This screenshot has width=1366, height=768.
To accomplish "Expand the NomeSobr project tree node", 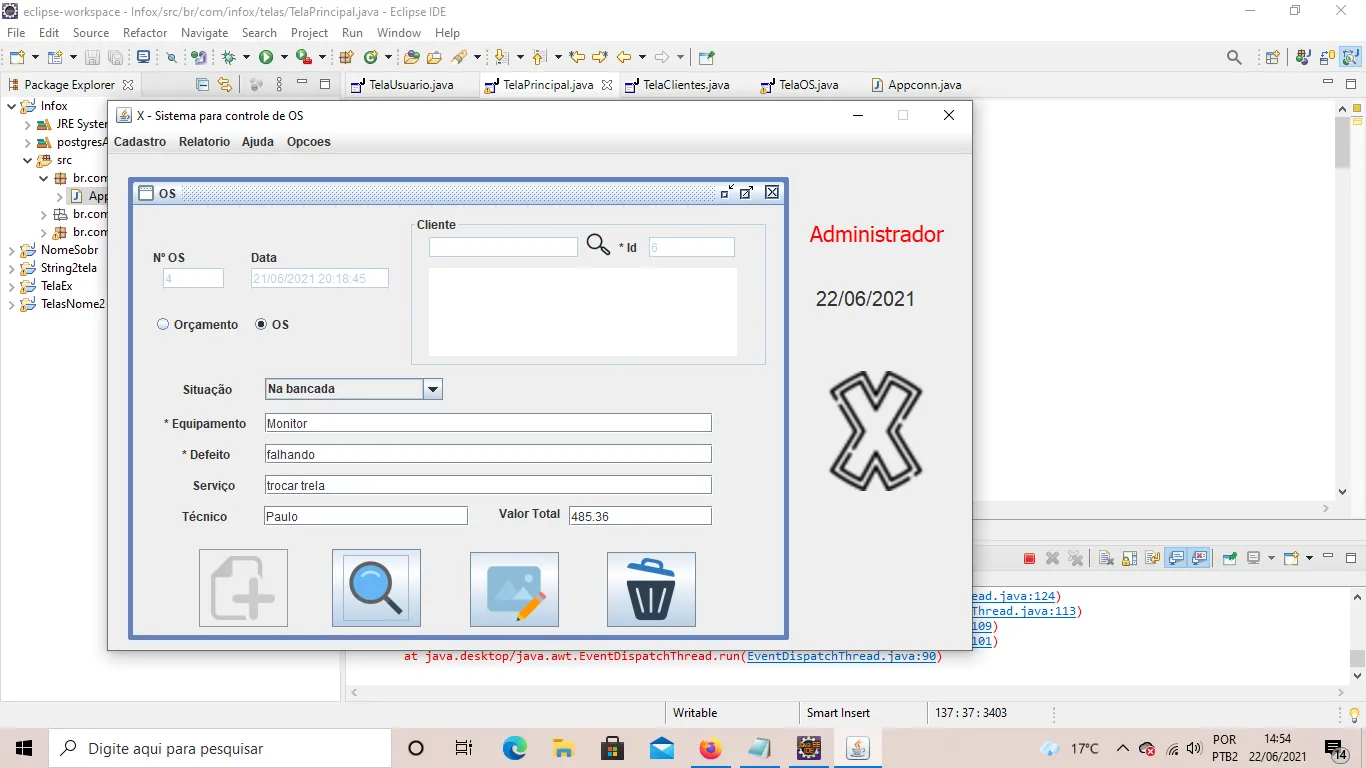I will pyautogui.click(x=12, y=250).
